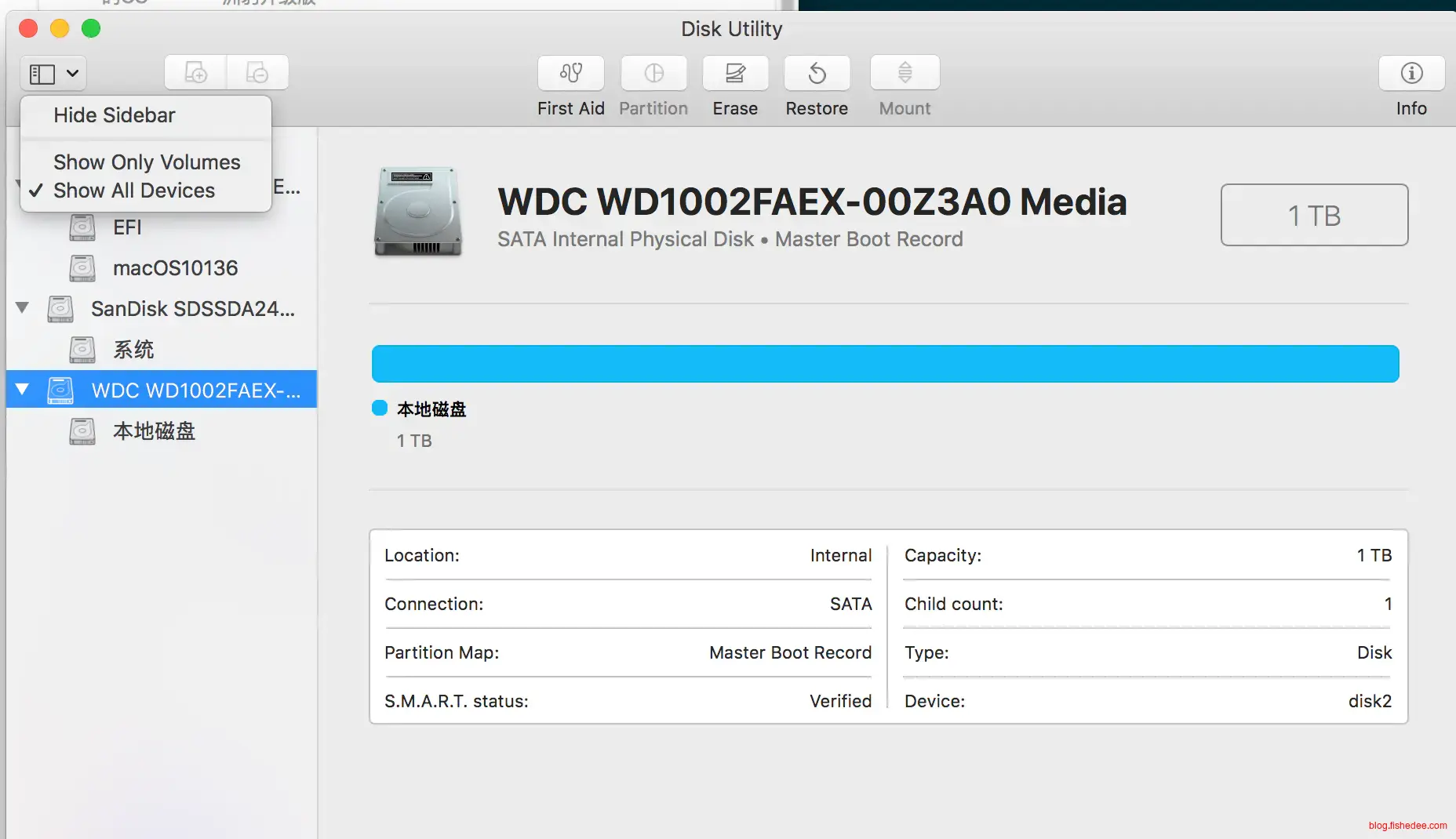This screenshot has height=839, width=1456.
Task: Select the 本地磁盘 volume in sidebar
Action: [x=154, y=431]
